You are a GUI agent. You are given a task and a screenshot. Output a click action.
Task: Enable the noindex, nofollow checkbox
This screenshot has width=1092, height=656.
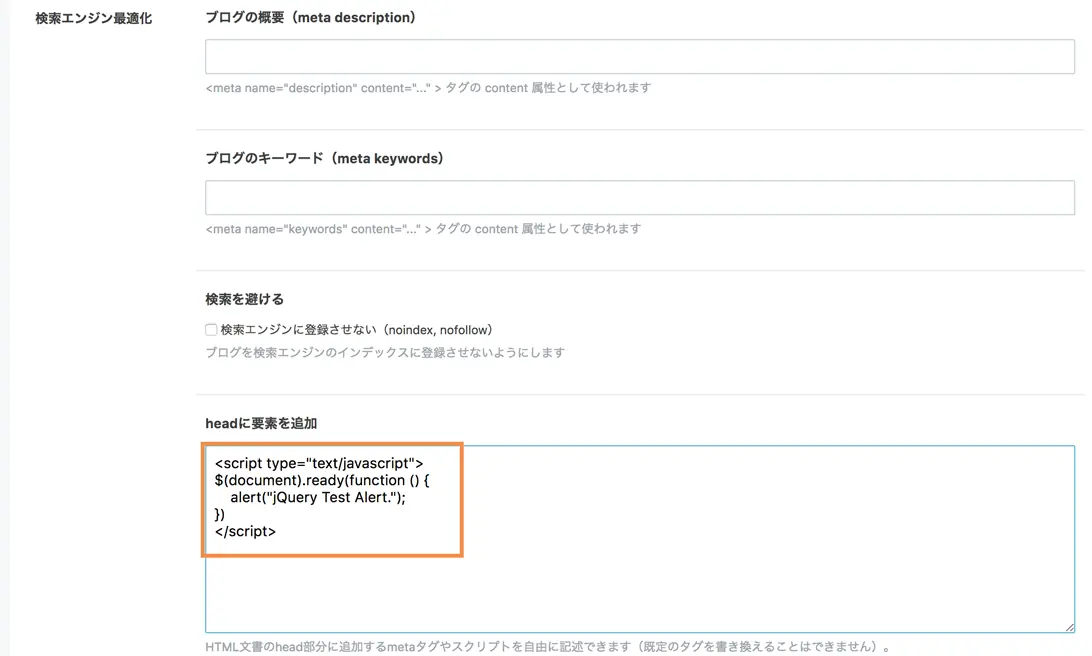(211, 329)
